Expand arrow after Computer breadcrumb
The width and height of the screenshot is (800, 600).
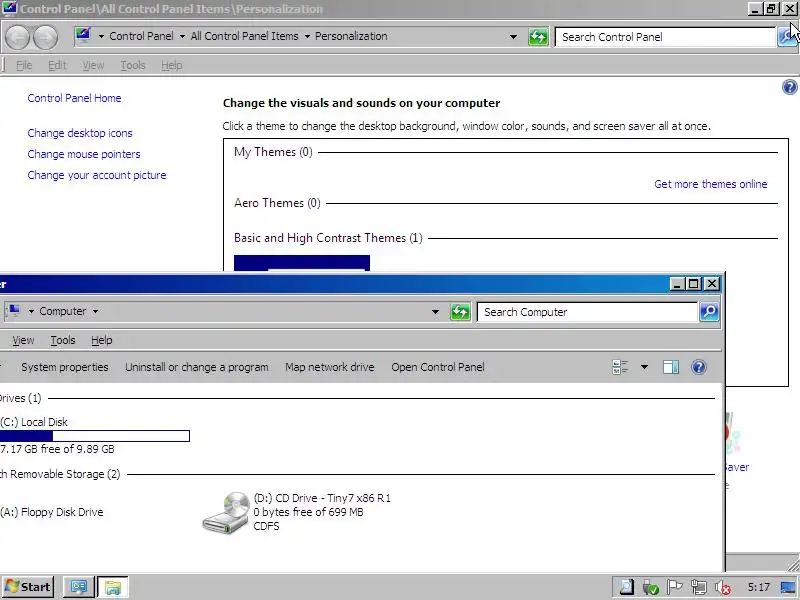95,312
